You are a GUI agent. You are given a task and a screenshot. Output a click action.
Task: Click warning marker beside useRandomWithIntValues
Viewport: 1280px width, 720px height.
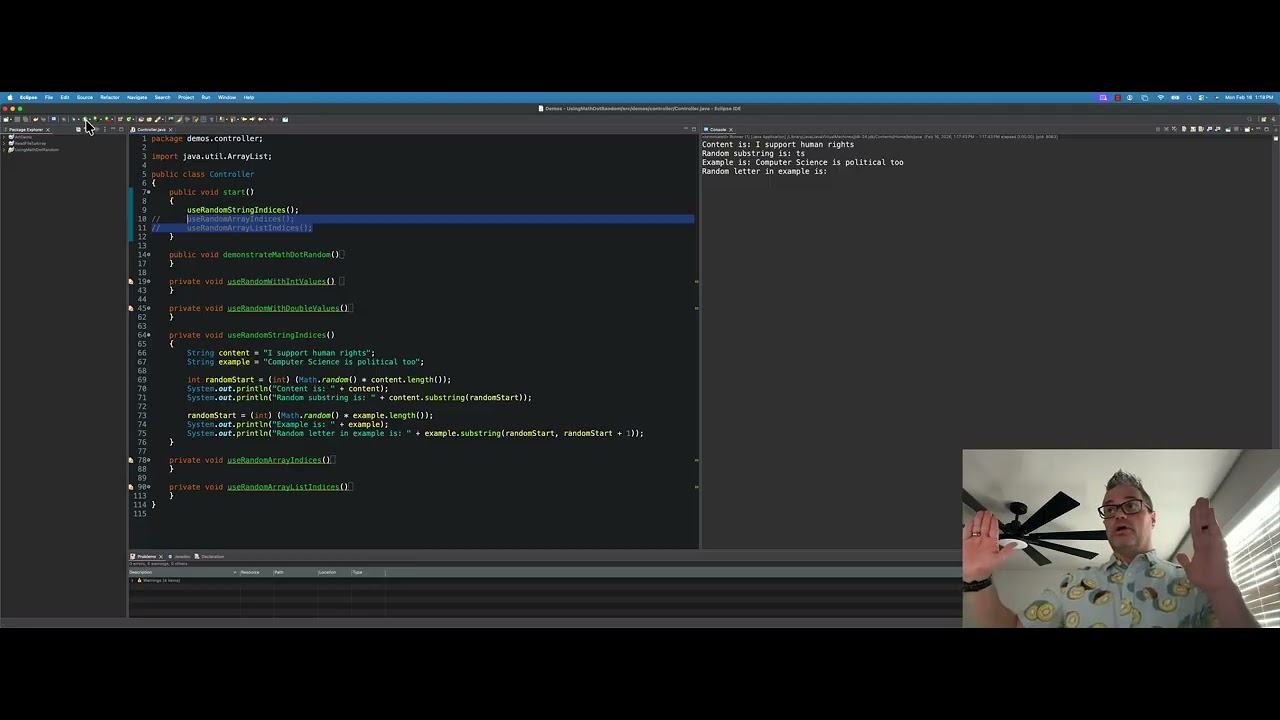130,282
